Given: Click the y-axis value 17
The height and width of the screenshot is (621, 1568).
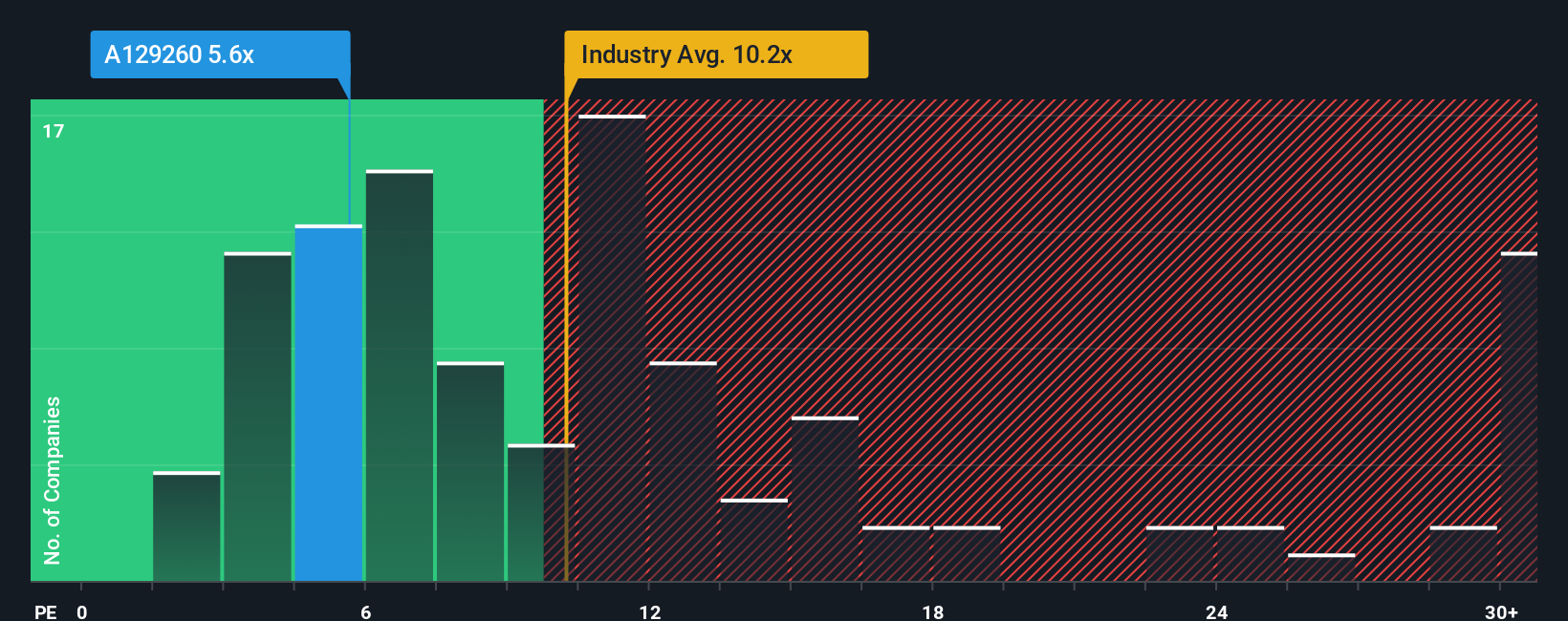Looking at the screenshot, I should click(54, 131).
